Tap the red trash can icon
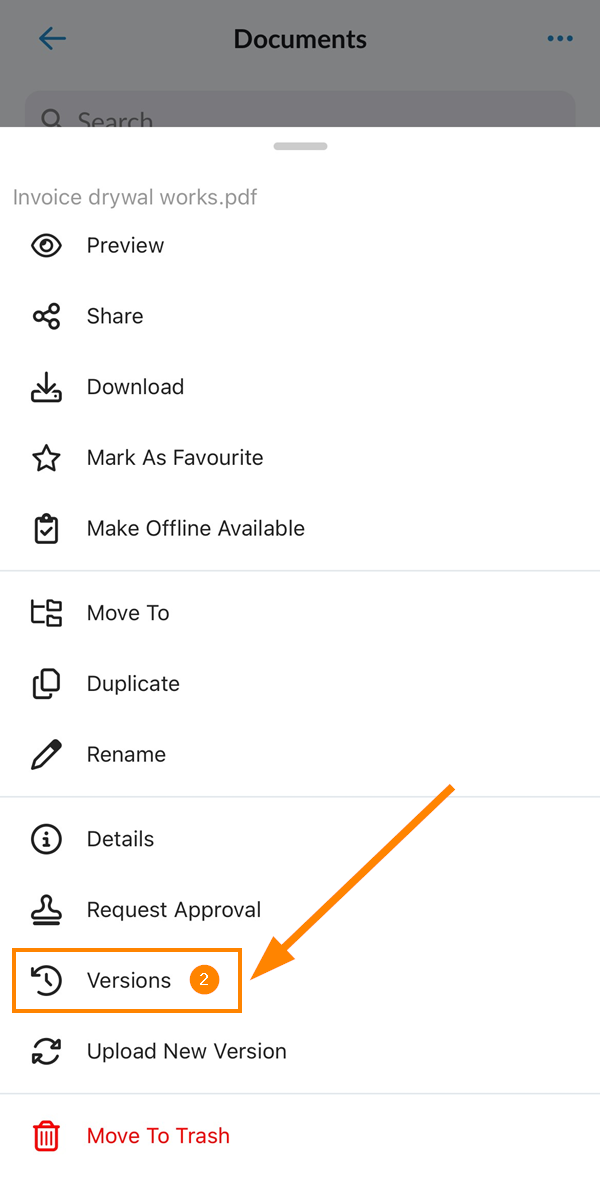 47,1136
